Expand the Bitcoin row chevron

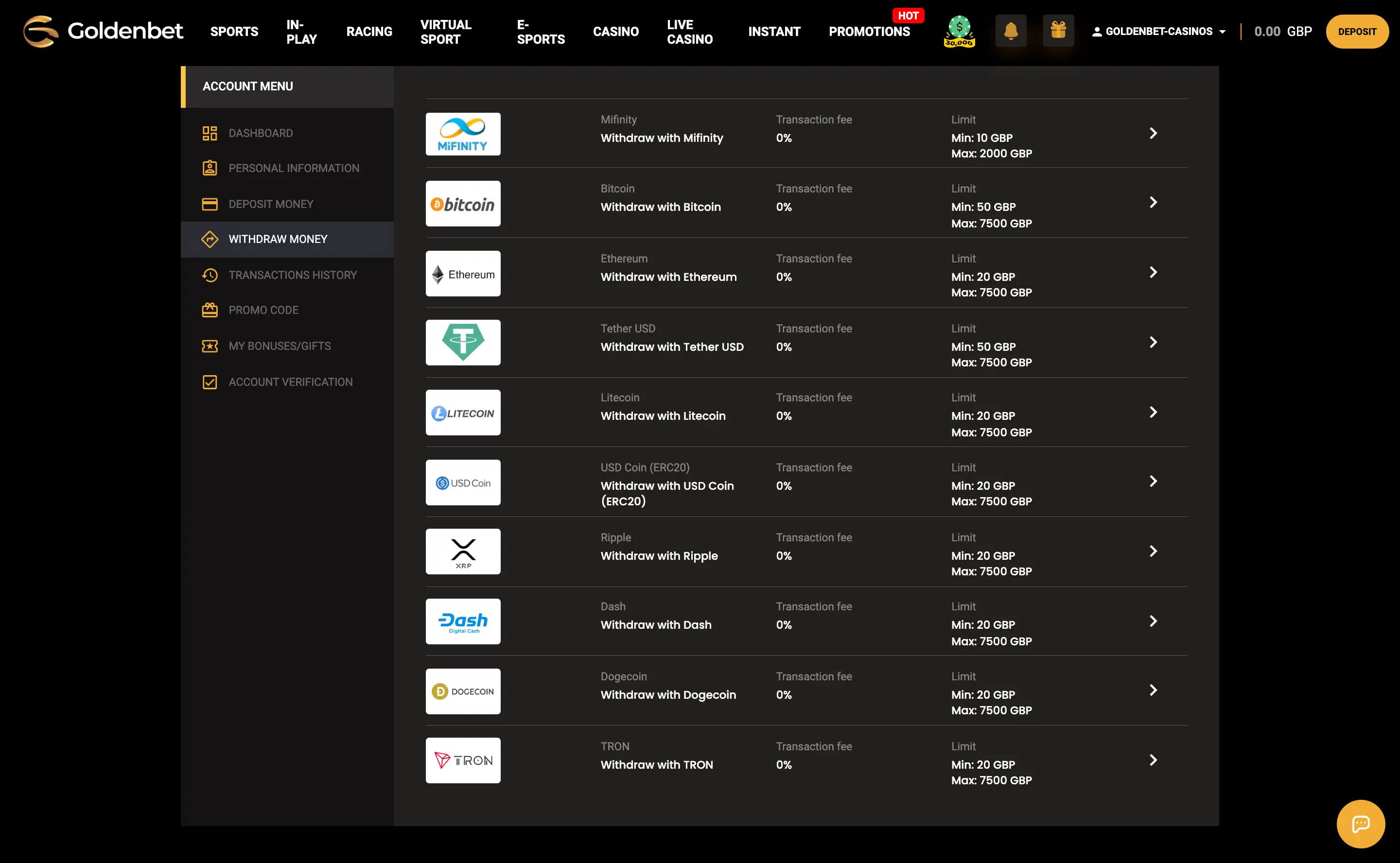tap(1153, 202)
